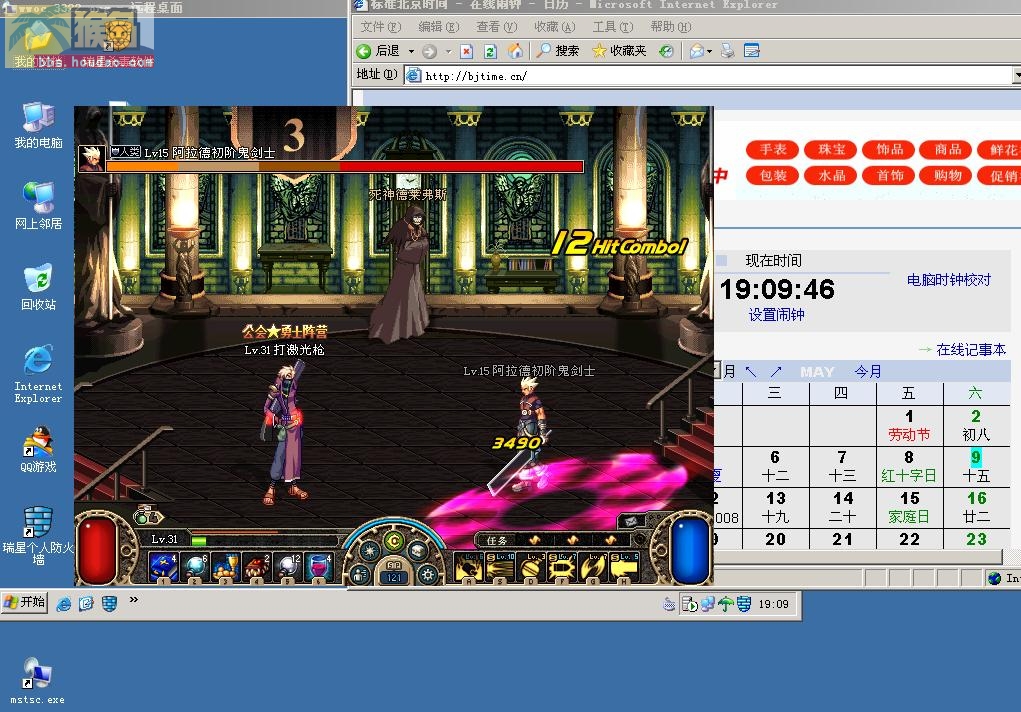This screenshot has width=1021, height=712.
Task: Use game item slot 5 white orb
Action: [x=287, y=567]
